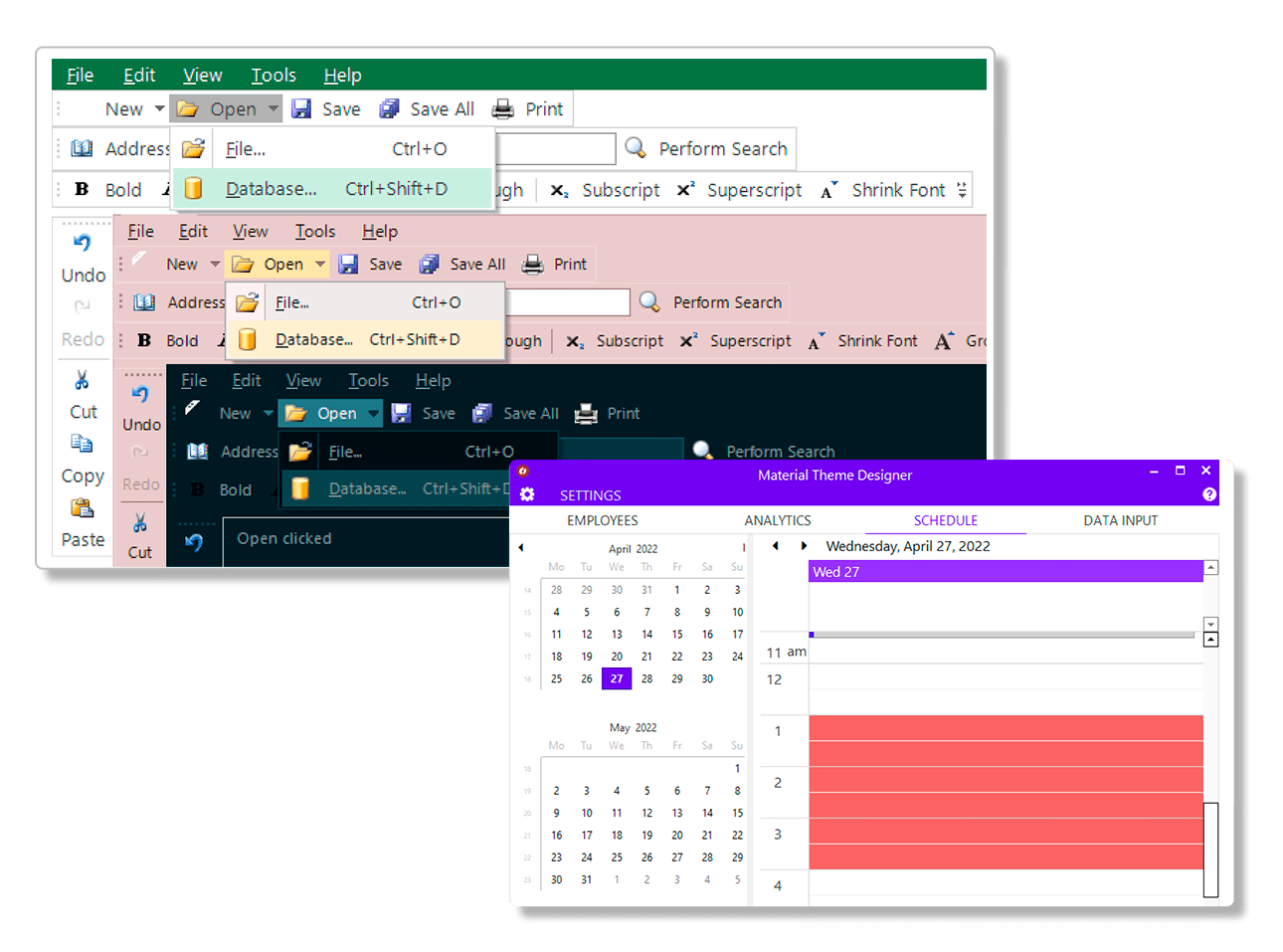
Task: Open the Open button dropdown in the pink toolbar
Action: click(320, 264)
